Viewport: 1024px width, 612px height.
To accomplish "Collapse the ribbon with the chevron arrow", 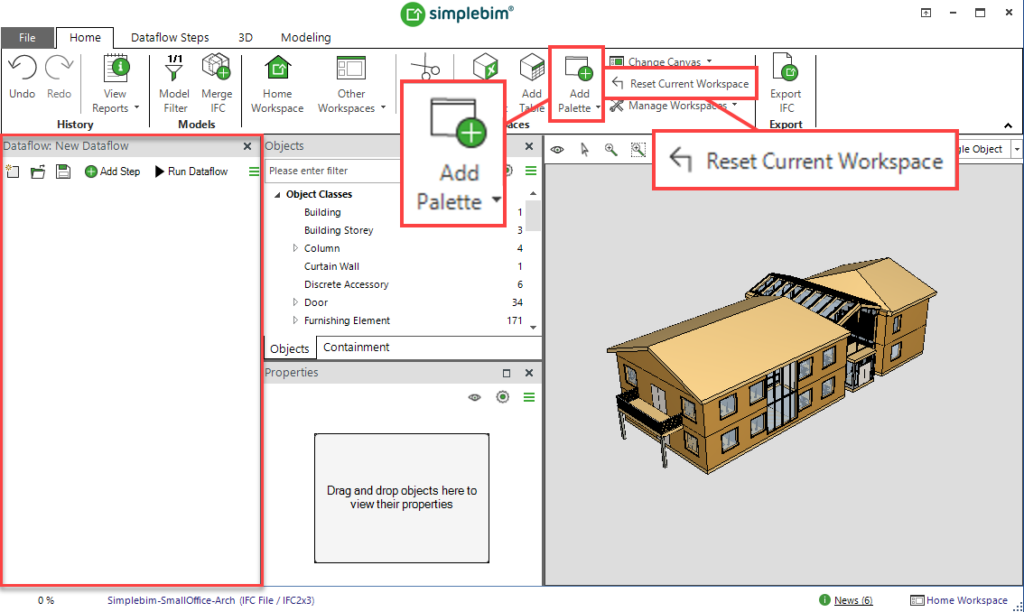I will coord(1008,125).
